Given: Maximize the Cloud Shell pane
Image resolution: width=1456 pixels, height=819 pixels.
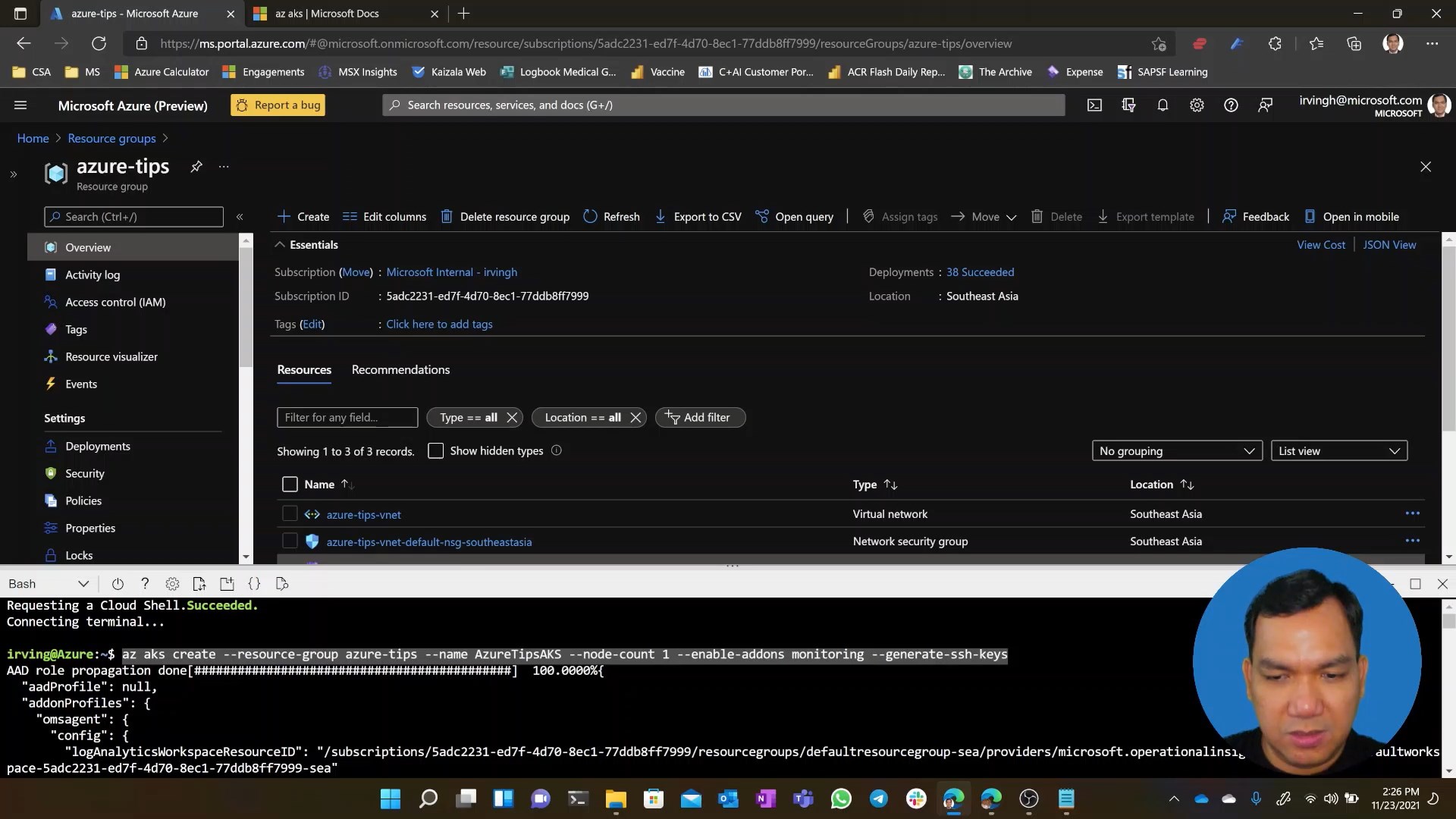Looking at the screenshot, I should [1415, 584].
